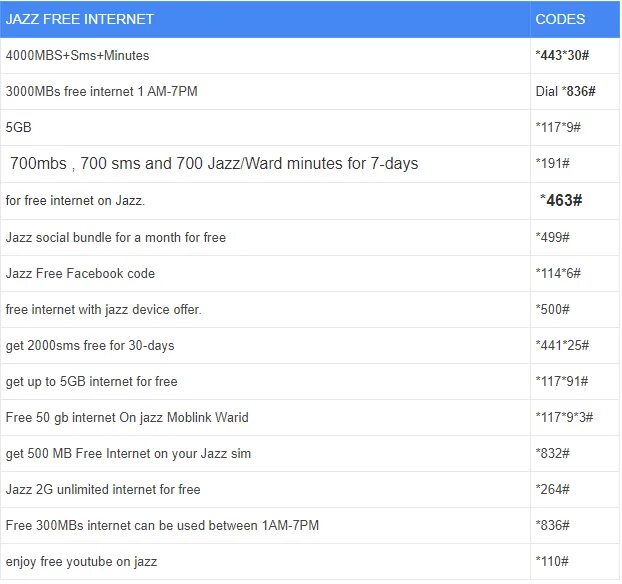This screenshot has height=584, width=622.
Task: Click the code *117*9#
Action: pos(558,127)
